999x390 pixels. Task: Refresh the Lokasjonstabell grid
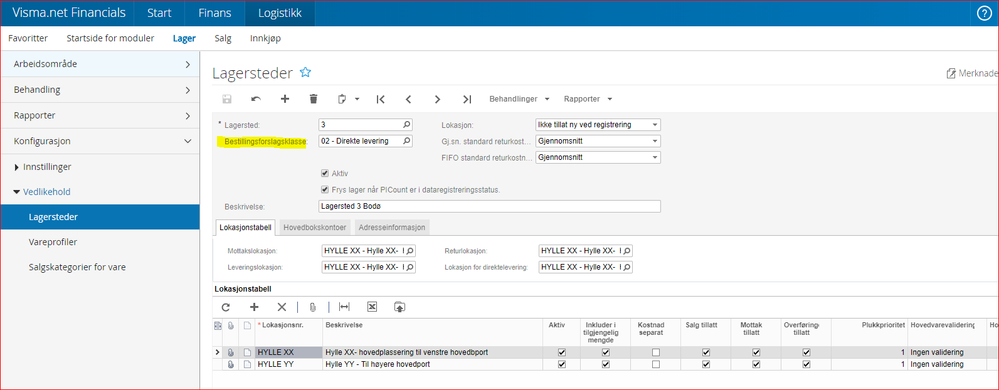226,307
